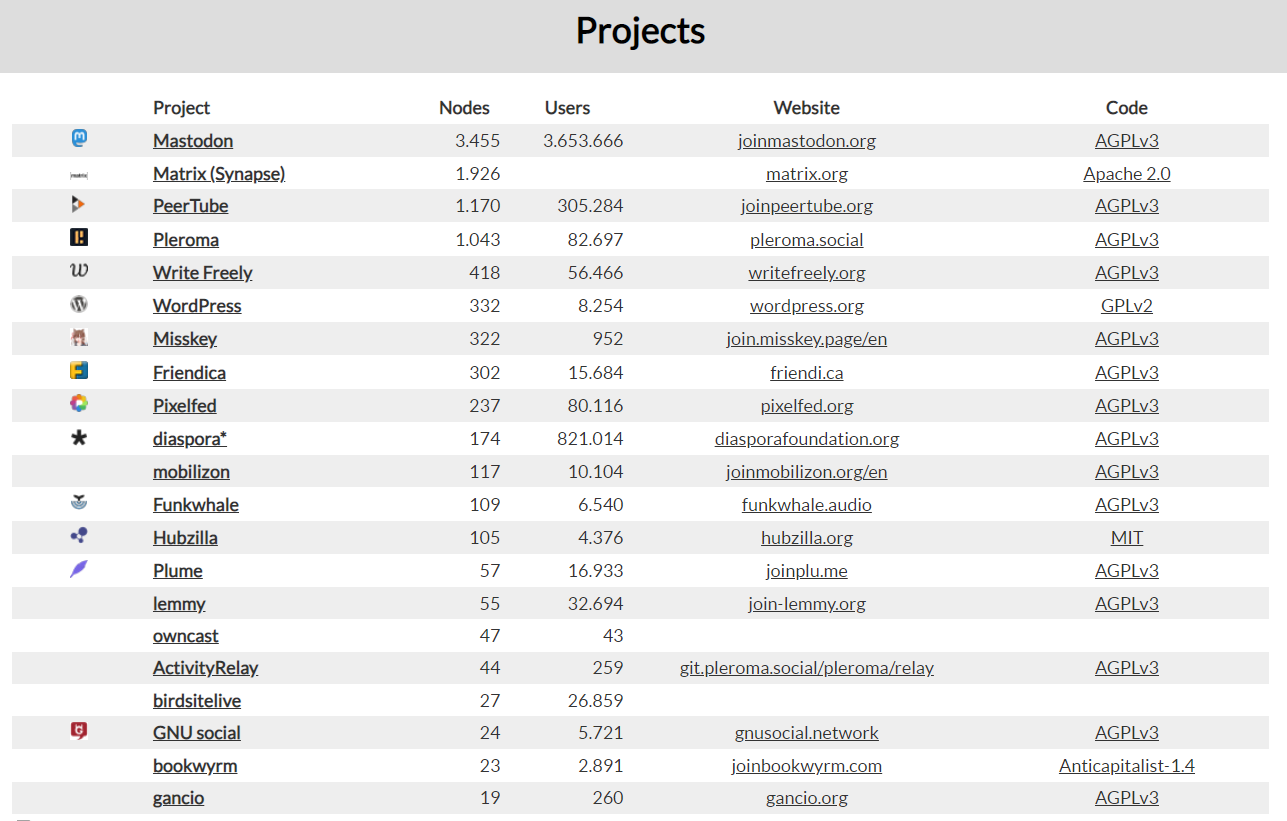Visit the joinpeertube.org website link
The image size is (1287, 821).
click(807, 206)
